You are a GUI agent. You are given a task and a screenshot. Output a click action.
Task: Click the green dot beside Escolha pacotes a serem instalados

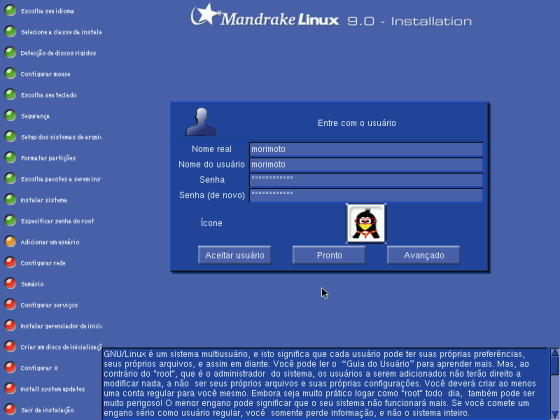tap(10, 179)
